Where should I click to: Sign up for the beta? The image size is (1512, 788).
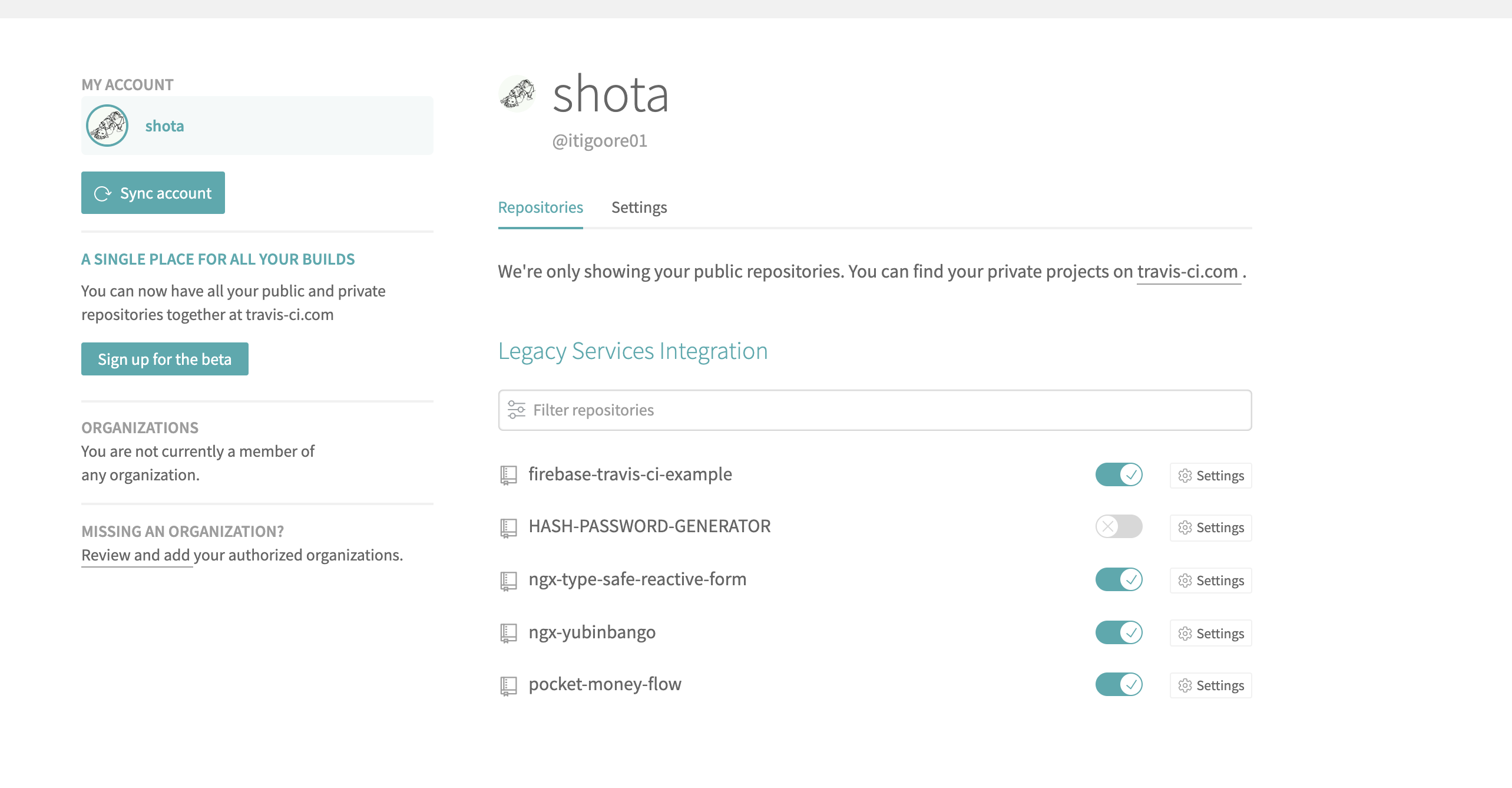[x=164, y=359]
